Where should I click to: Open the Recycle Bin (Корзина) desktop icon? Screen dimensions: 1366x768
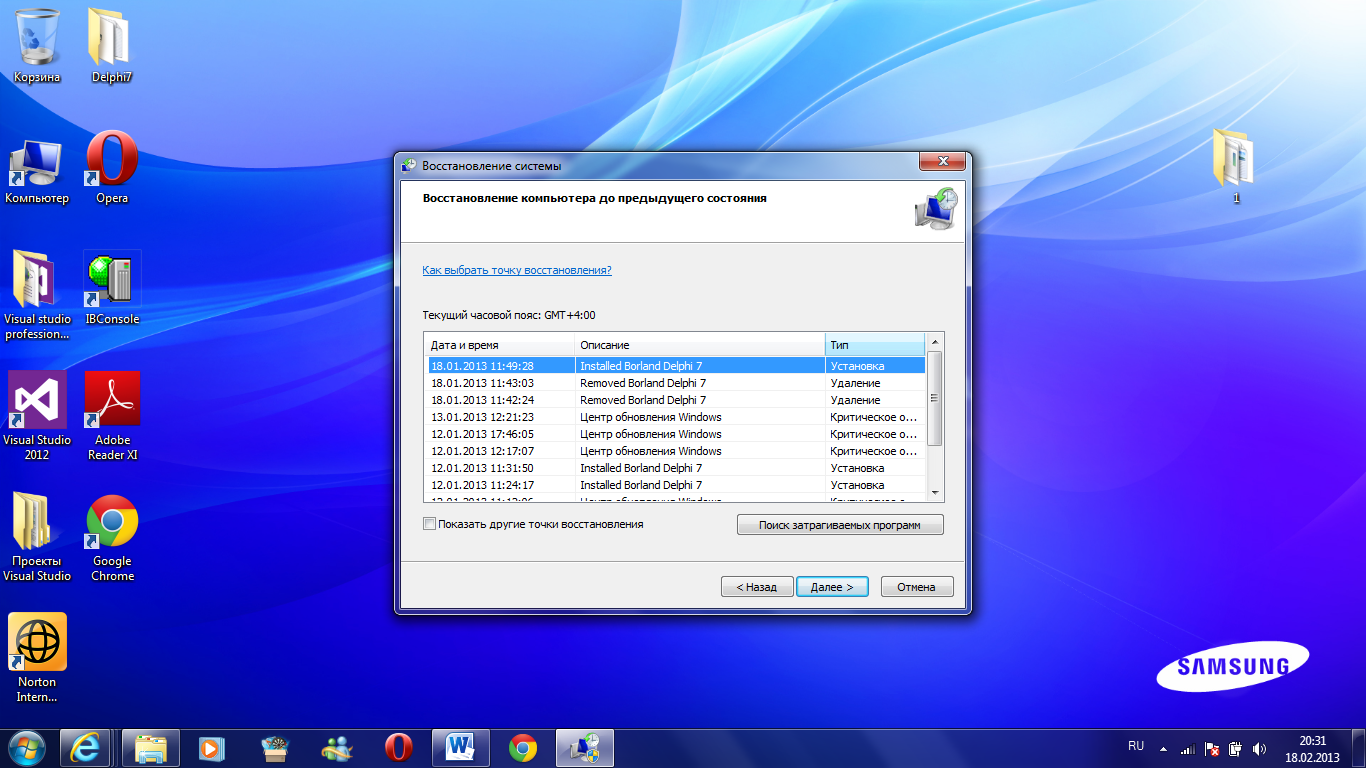click(x=37, y=47)
